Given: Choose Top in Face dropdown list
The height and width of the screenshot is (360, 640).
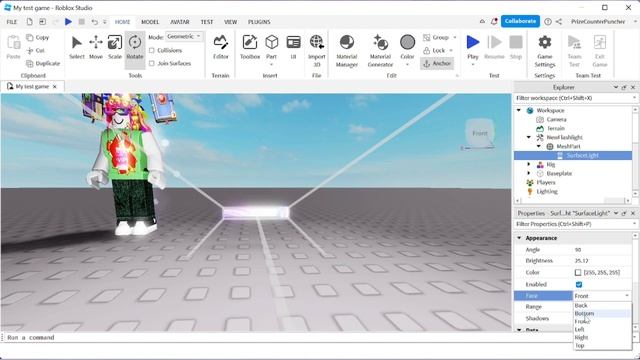Looking at the screenshot, I should (x=602, y=345).
